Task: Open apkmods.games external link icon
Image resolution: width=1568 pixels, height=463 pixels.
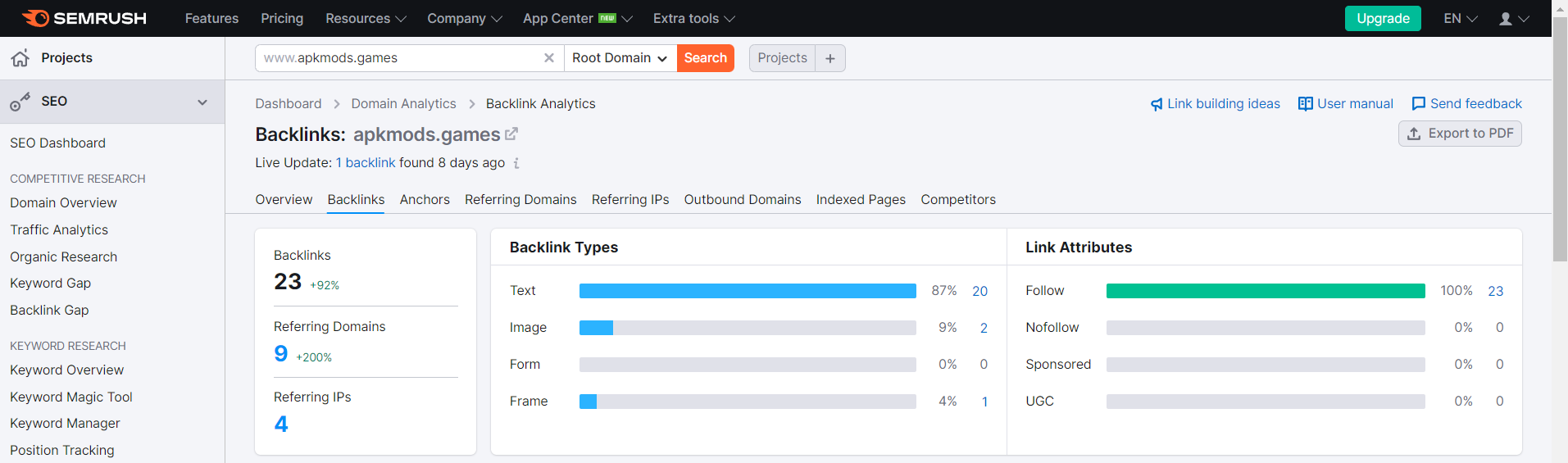Action: pyautogui.click(x=511, y=134)
